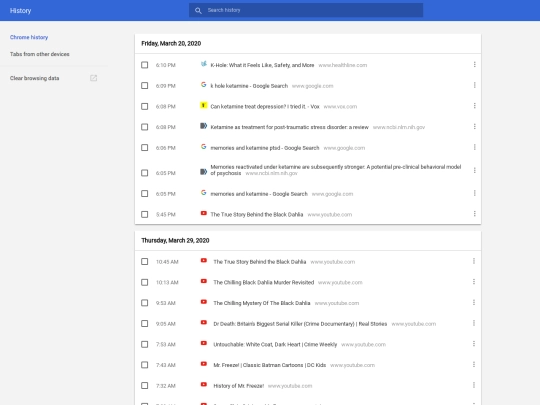This screenshot has width=540, height=405.
Task: Open more actions for Dr Death documentary
Action: tap(474, 323)
